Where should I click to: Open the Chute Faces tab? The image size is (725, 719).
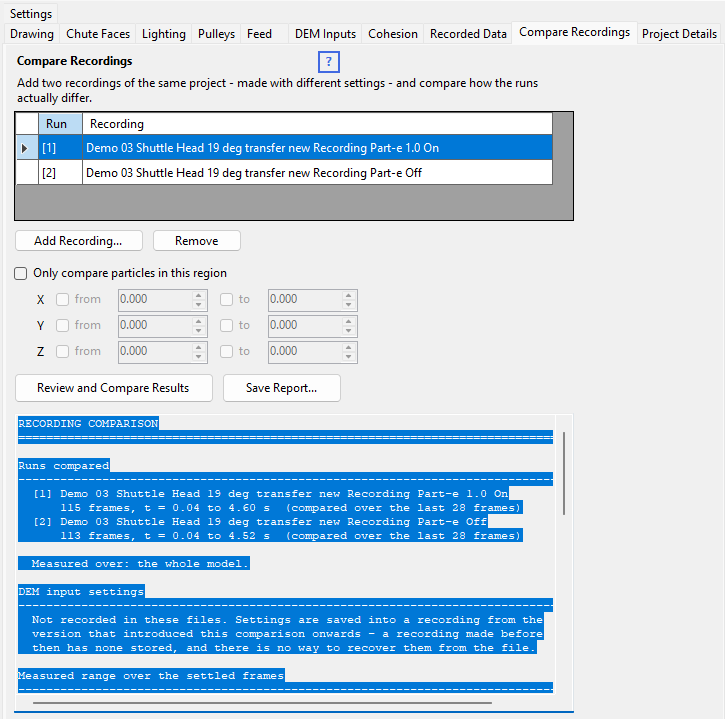[98, 34]
